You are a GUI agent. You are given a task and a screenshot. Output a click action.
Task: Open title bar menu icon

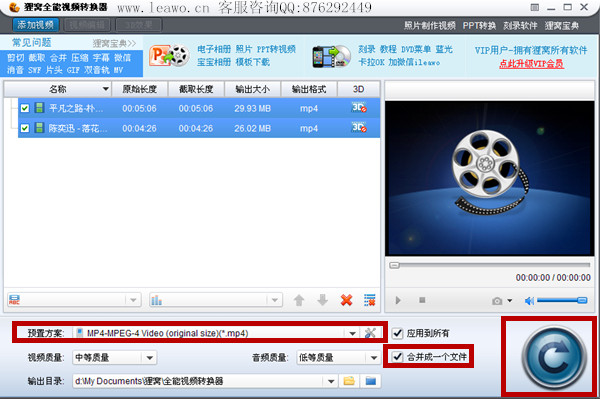535,7
